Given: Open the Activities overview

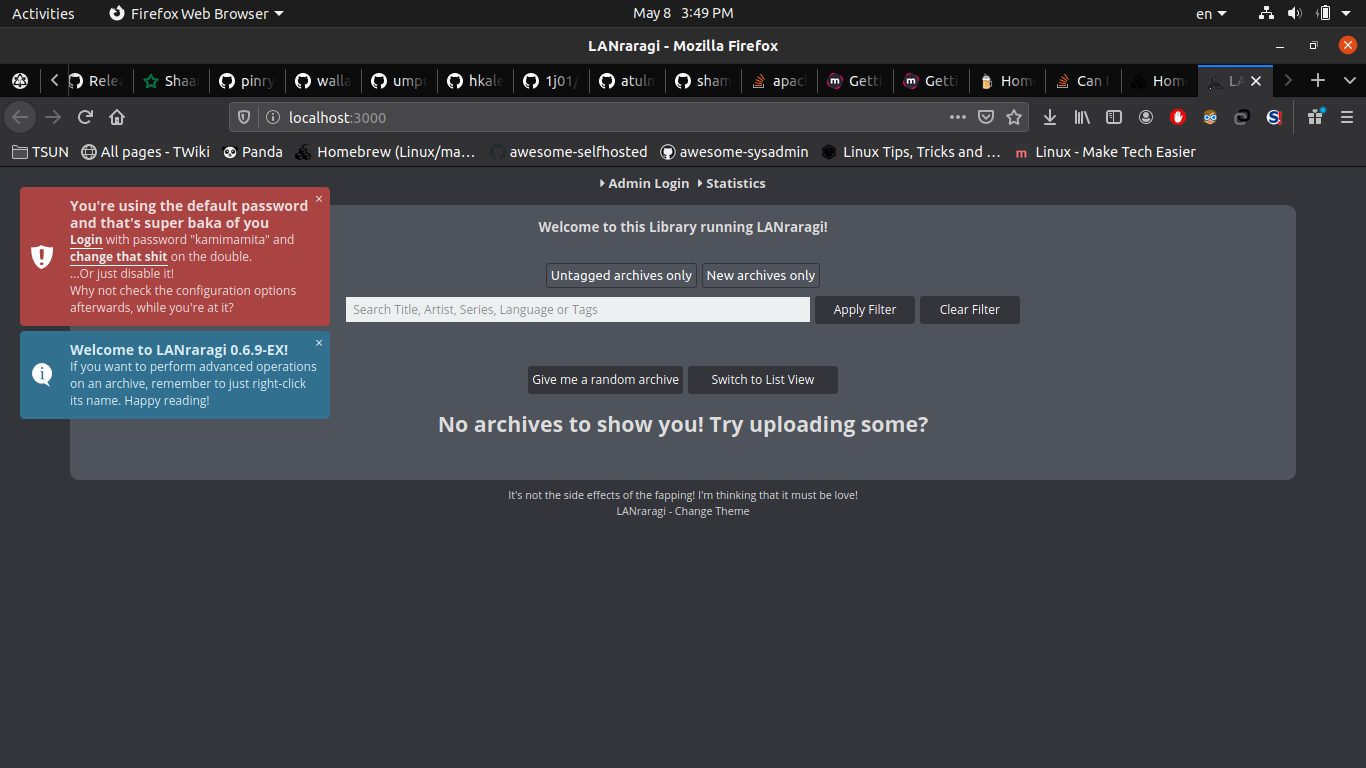Looking at the screenshot, I should (42, 13).
